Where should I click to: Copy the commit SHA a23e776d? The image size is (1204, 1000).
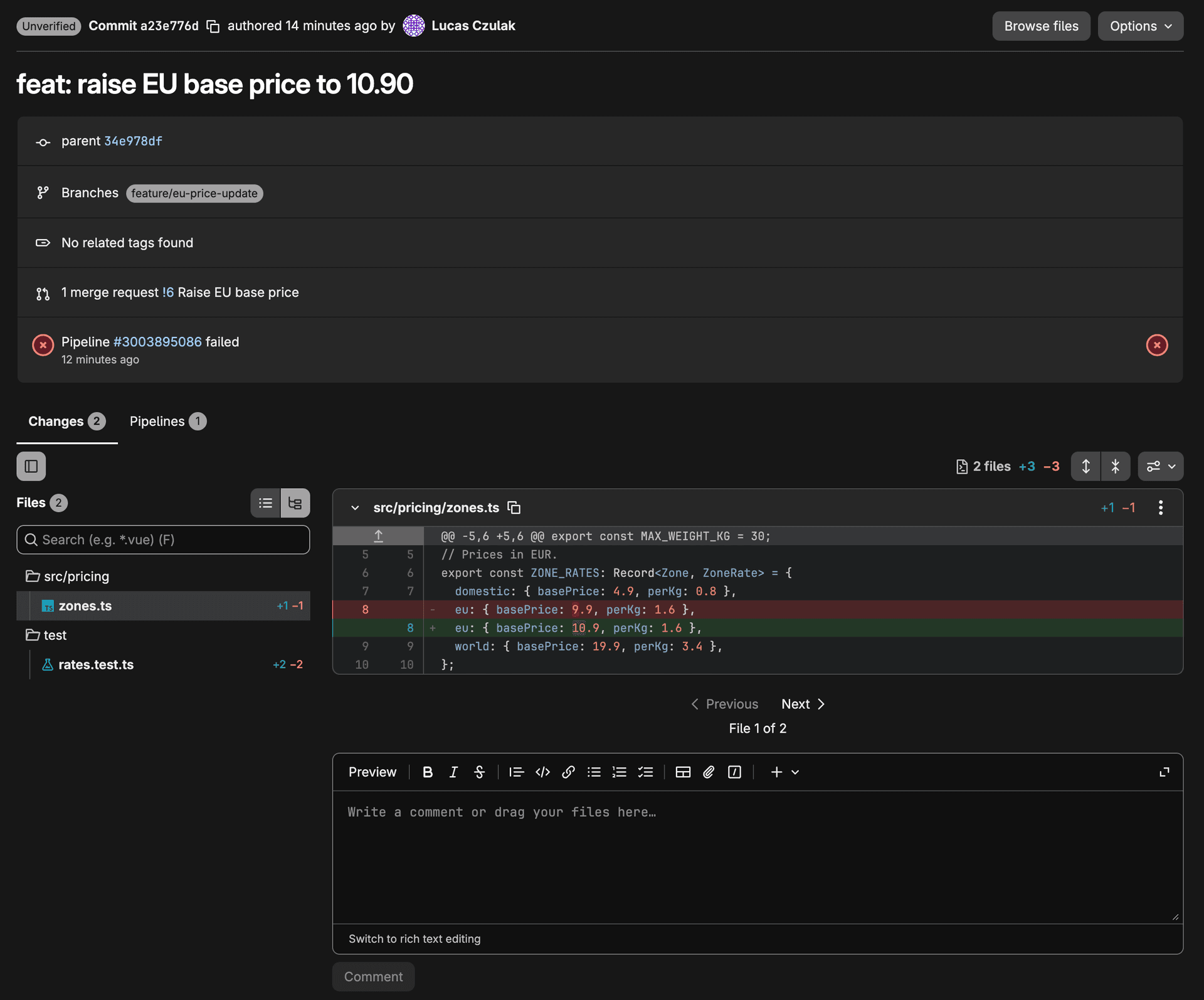tap(213, 26)
